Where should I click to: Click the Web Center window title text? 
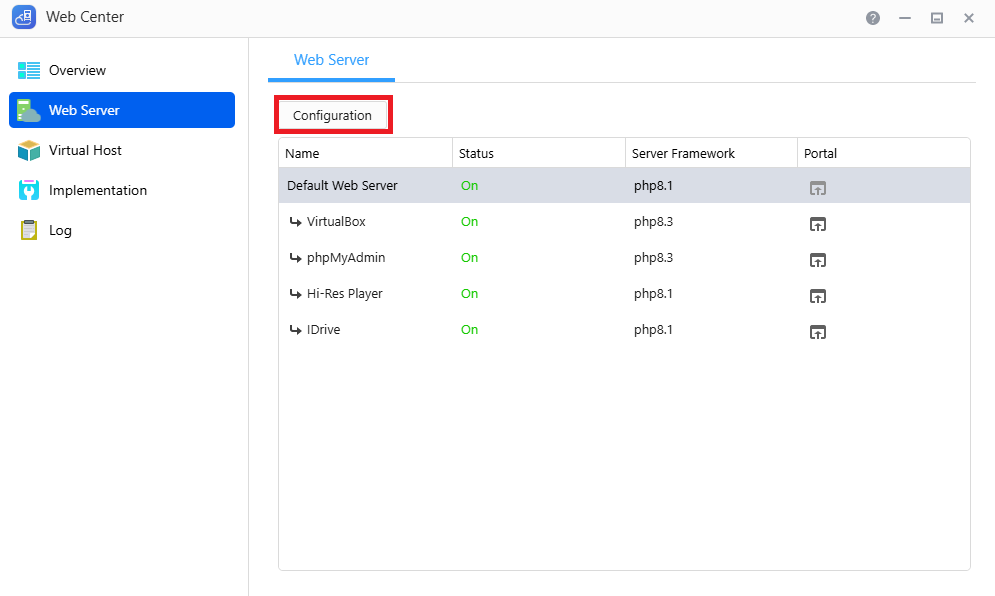(85, 17)
